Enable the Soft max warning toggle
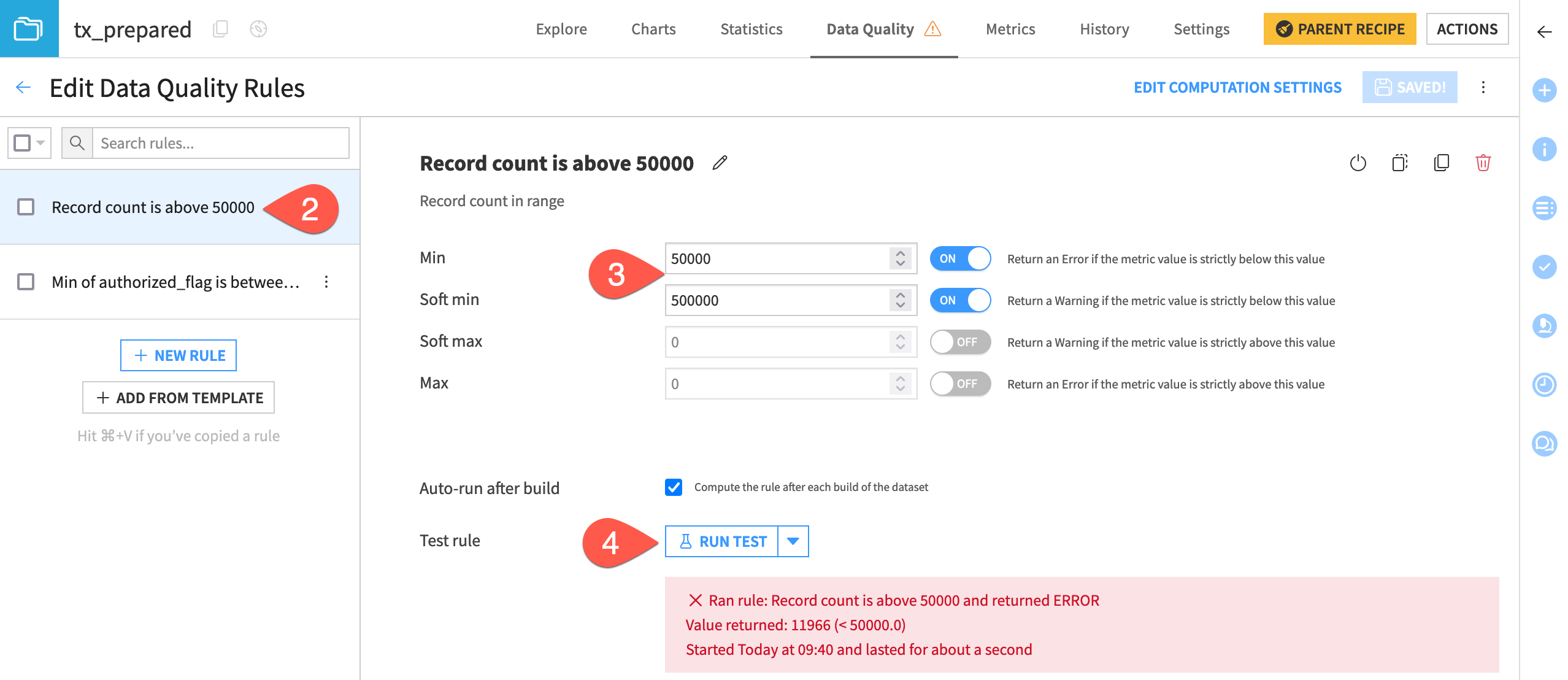Screen dimensions: 1568x680 [960, 342]
